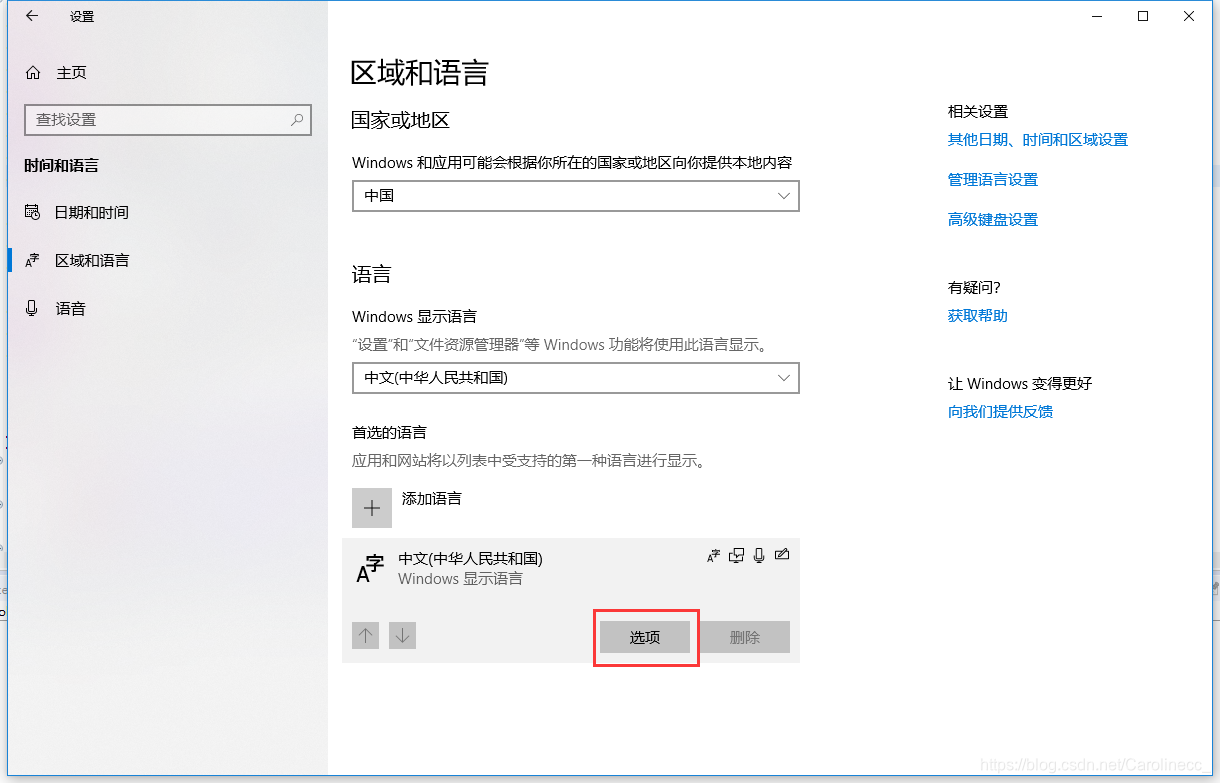This screenshot has height=783, width=1220.
Task: Click the 时间和语言 section title
Action: 62,166
